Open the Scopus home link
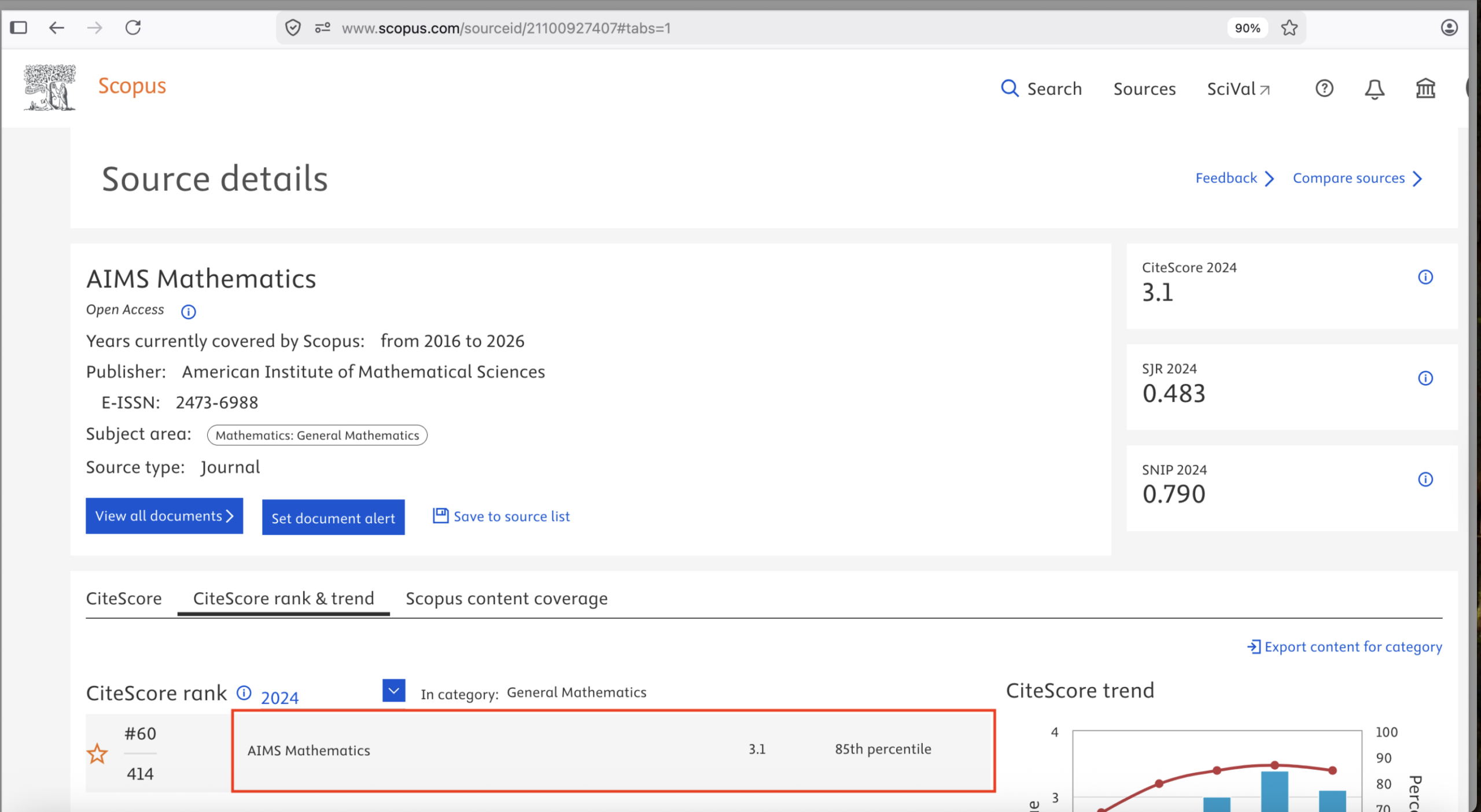Image resolution: width=1481 pixels, height=812 pixels. (x=132, y=86)
